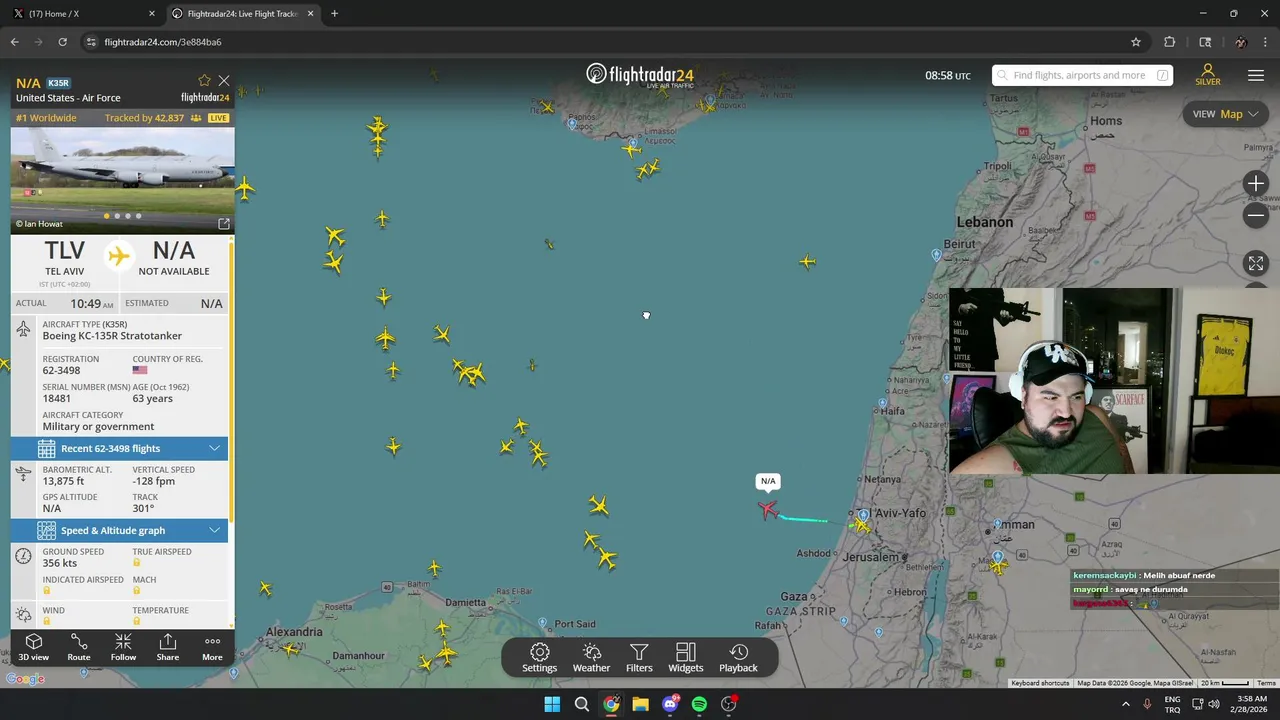Viewport: 1280px width, 720px height.
Task: Bookmark this page star
Action: (1136, 42)
